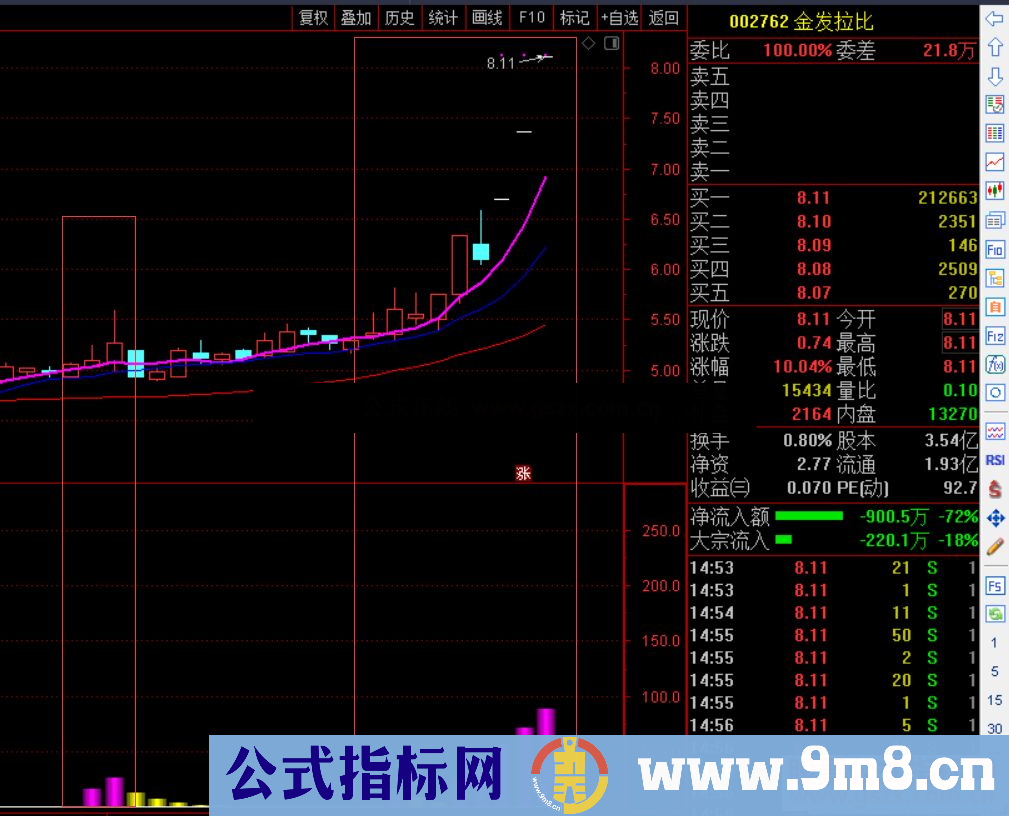Click the down arrow icon in right sidebar
1009x816 pixels.
pyautogui.click(x=994, y=76)
